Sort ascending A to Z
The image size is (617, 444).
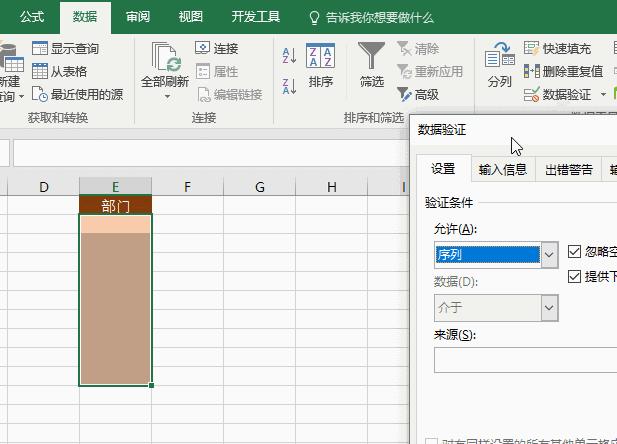tap(289, 56)
